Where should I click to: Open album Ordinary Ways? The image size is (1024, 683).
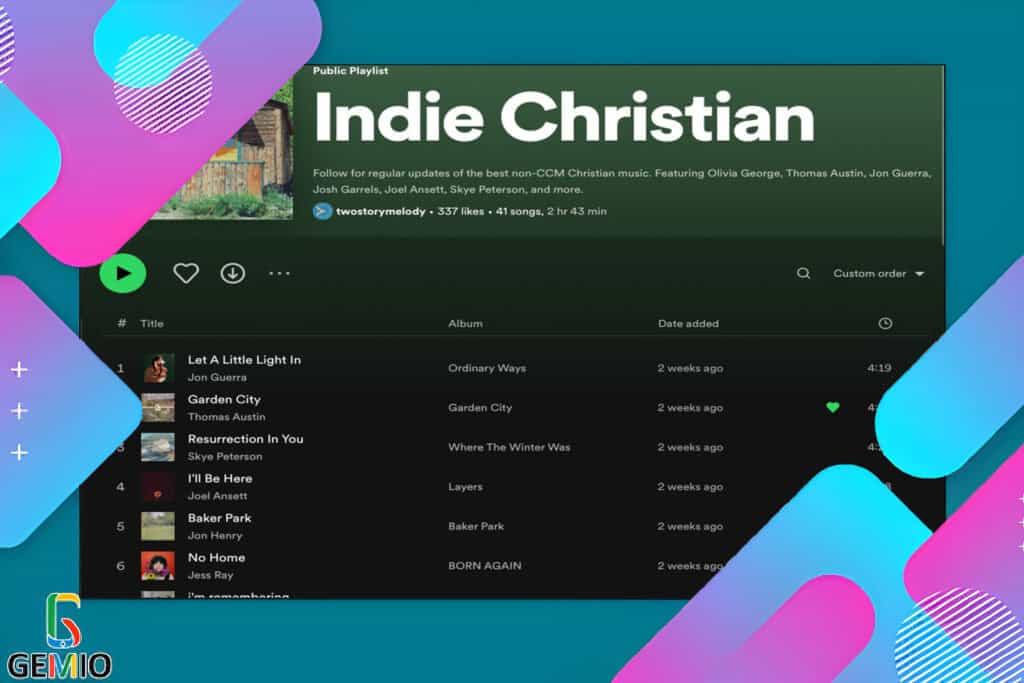pos(487,368)
